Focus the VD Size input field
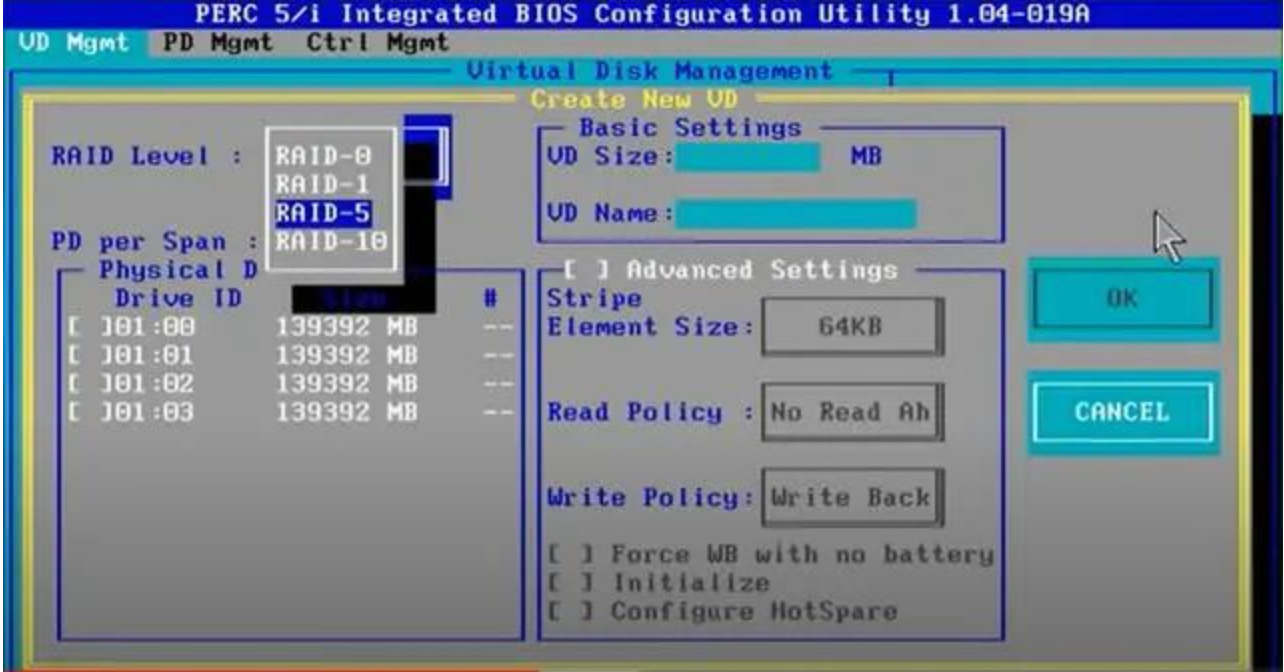 click(747, 157)
